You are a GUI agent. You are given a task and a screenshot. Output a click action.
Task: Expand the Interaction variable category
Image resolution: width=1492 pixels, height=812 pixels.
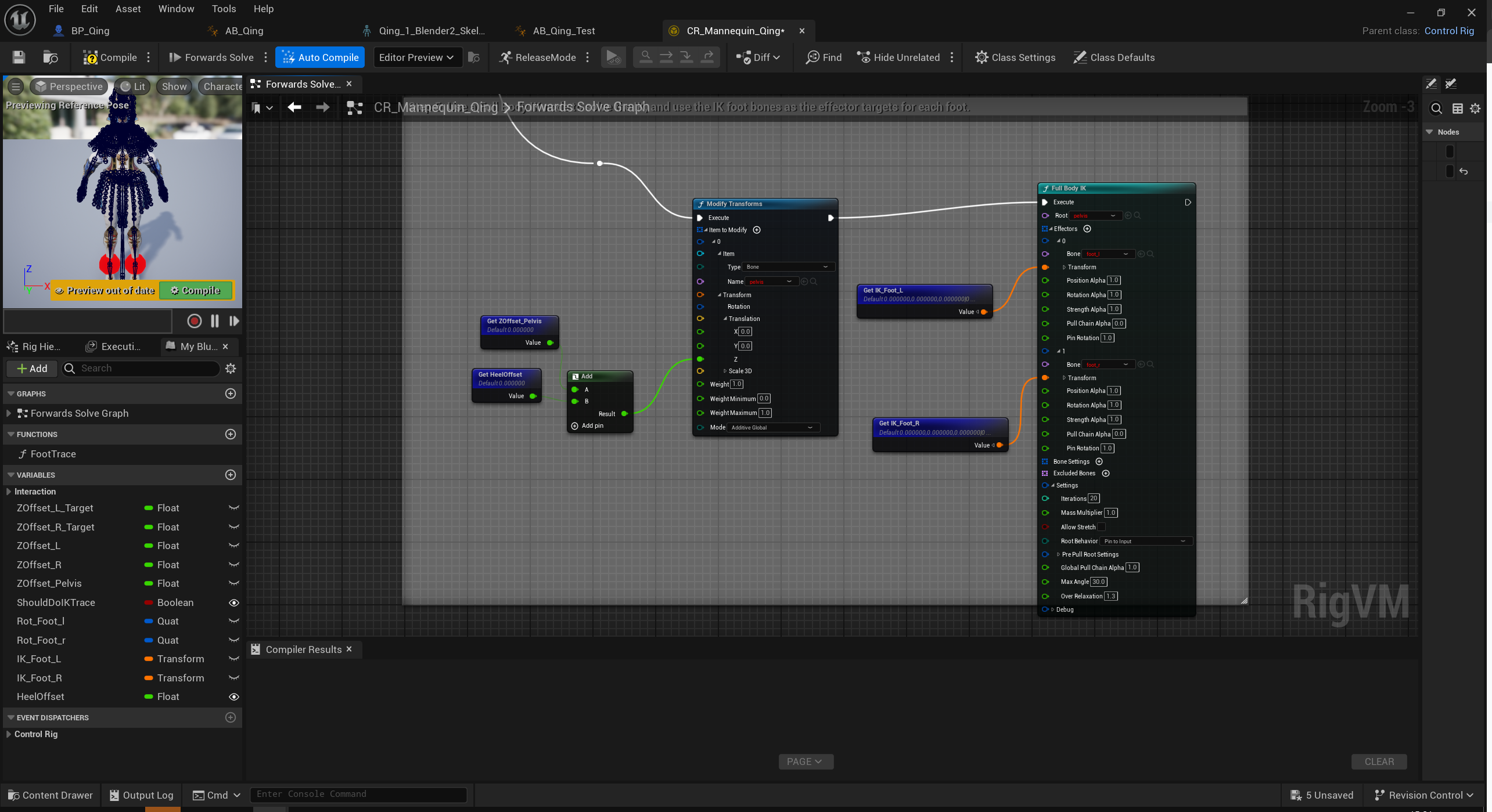tap(9, 492)
